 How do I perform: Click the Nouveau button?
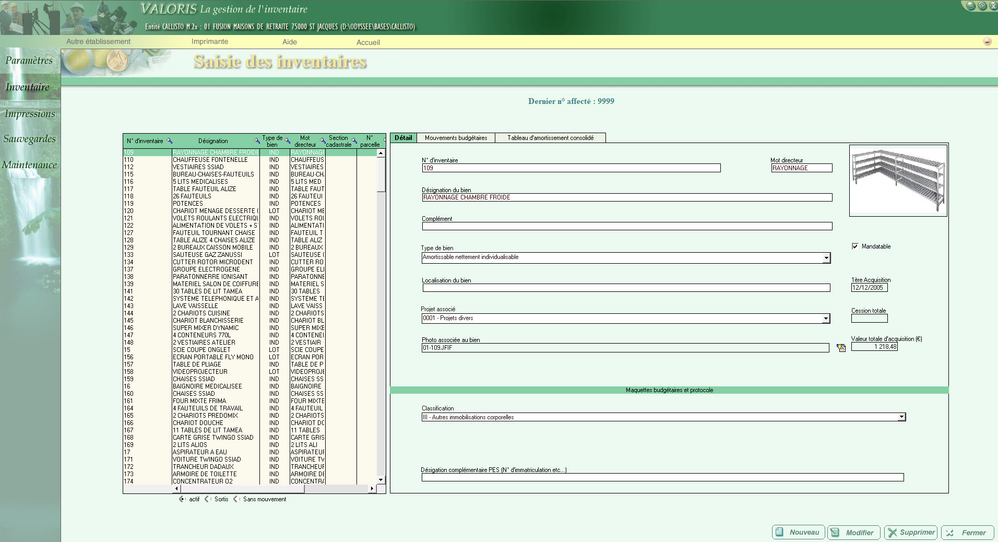798,533
